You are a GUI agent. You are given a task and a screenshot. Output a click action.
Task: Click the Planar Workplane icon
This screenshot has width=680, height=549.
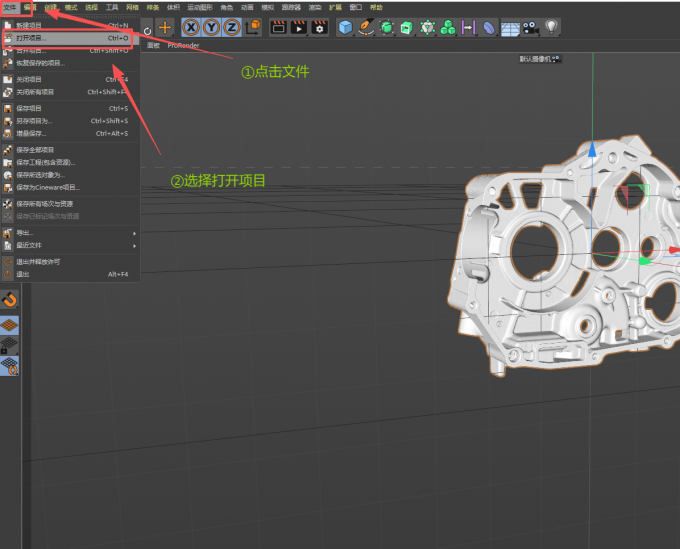[9, 366]
